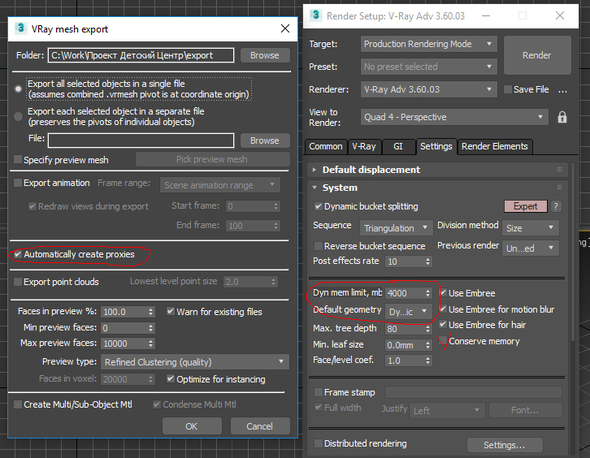Image resolution: width=590 pixels, height=458 pixels.
Task: Switch to the Common tab
Action: point(325,146)
